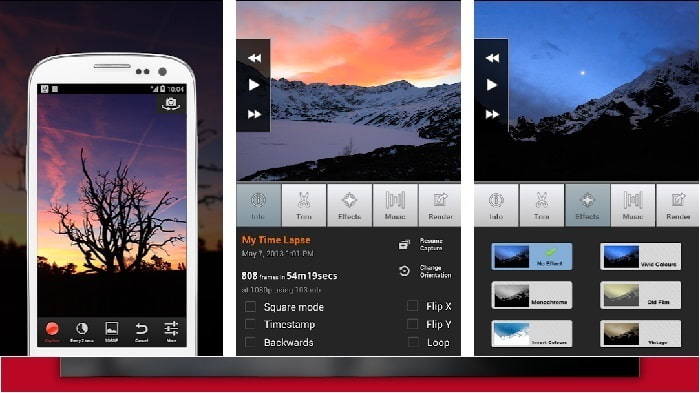
Task: Open the Render tab in right panel
Action: pyautogui.click(x=678, y=205)
